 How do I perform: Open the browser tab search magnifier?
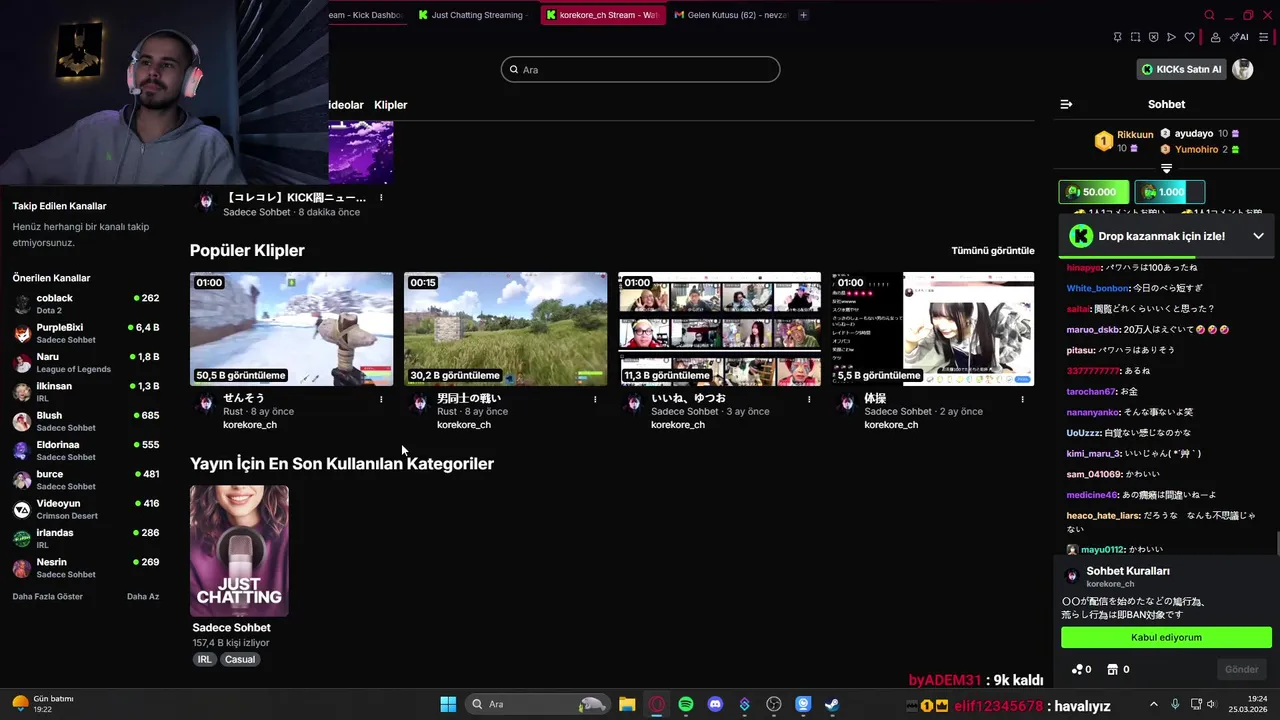1209,15
